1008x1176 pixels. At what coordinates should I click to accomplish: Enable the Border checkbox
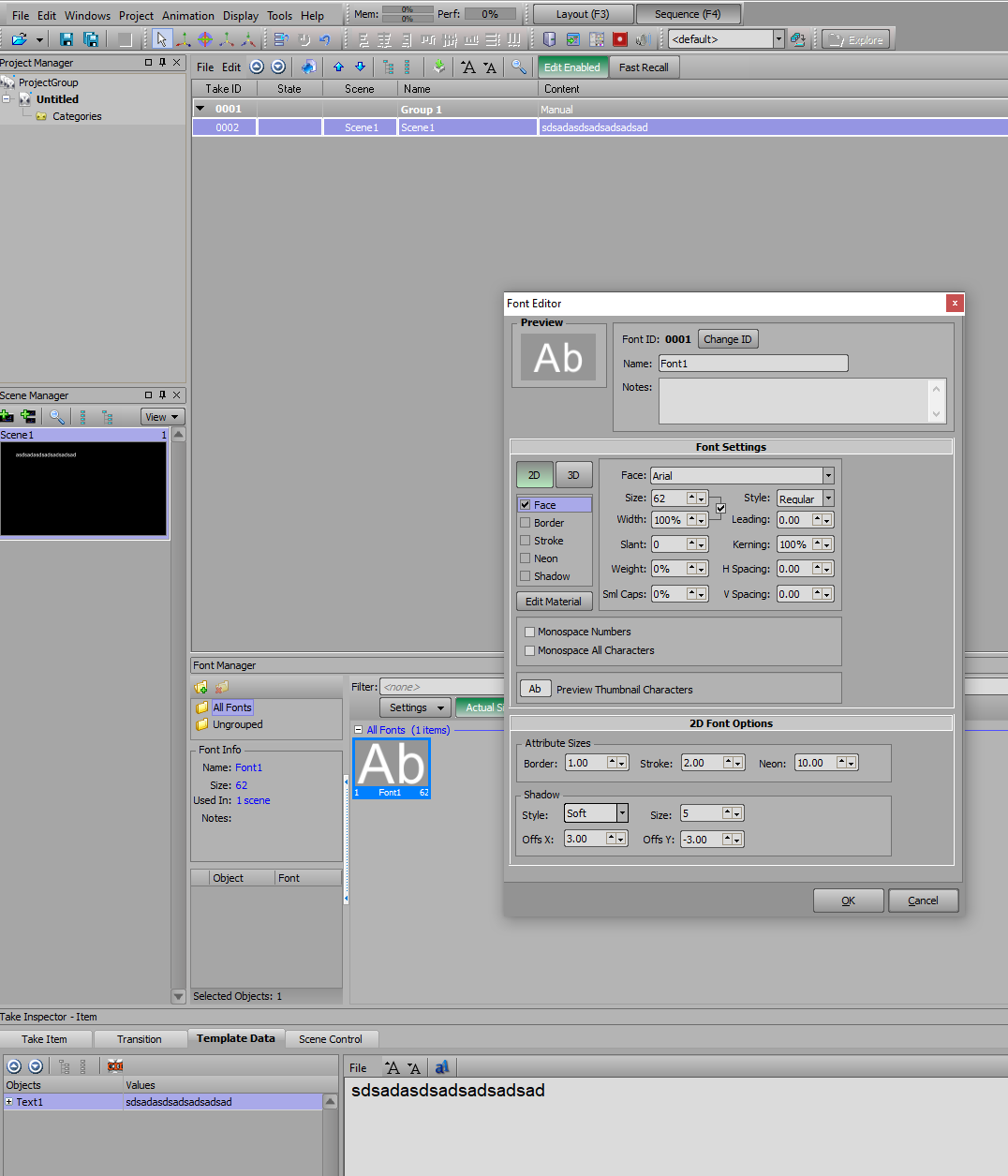point(526,523)
